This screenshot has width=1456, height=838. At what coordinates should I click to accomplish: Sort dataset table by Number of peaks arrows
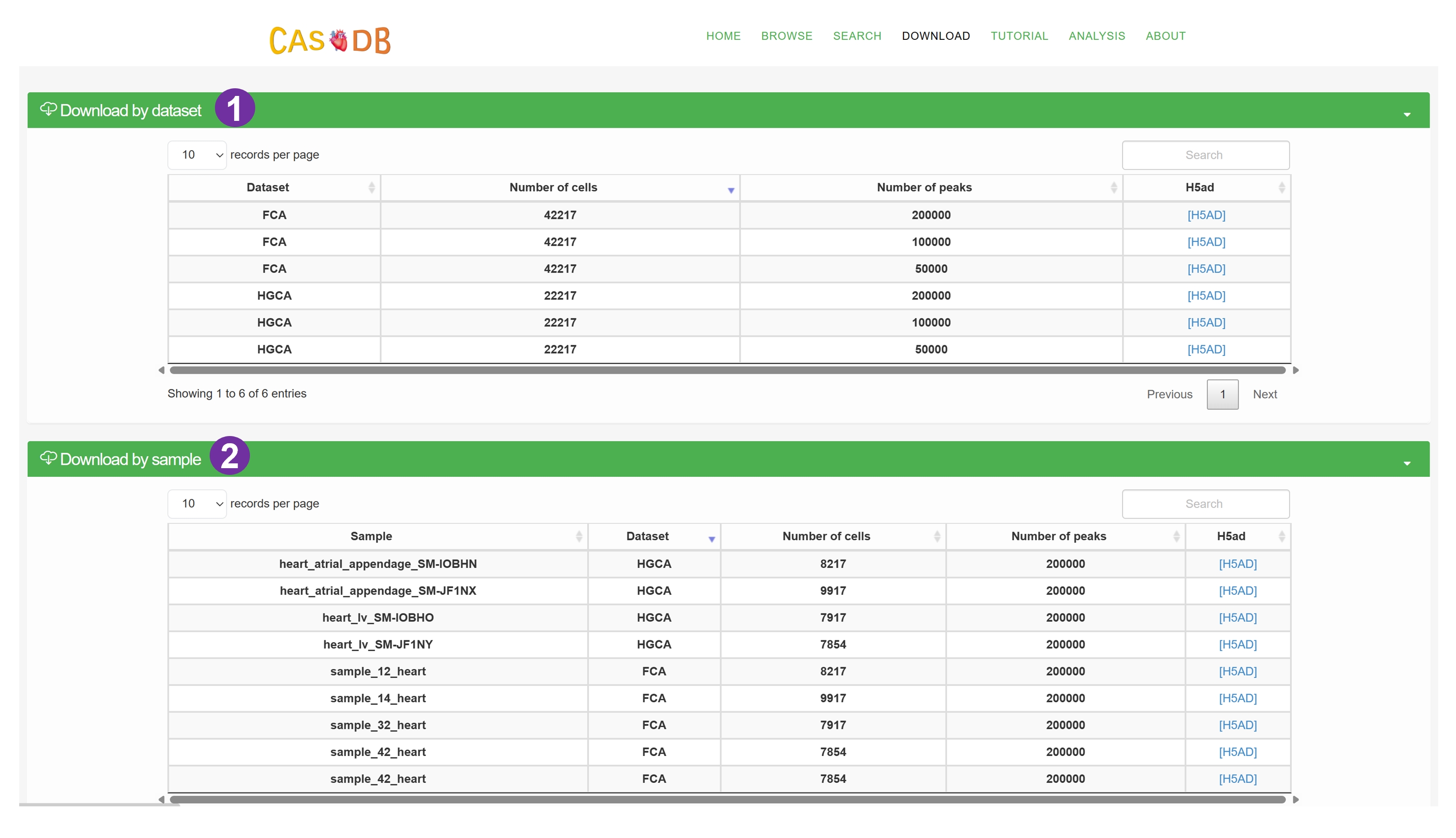[1113, 188]
